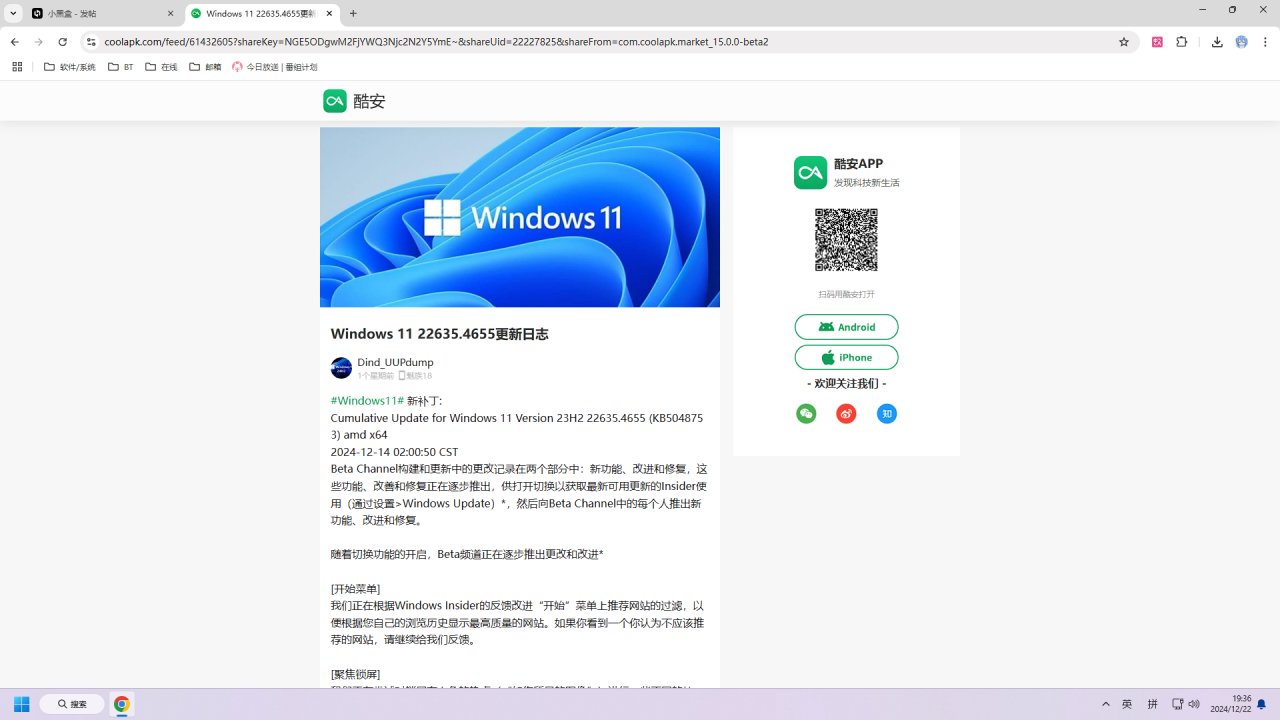Image resolution: width=1280 pixels, height=720 pixels.
Task: Open Chrome from the taskbar
Action: [x=121, y=704]
